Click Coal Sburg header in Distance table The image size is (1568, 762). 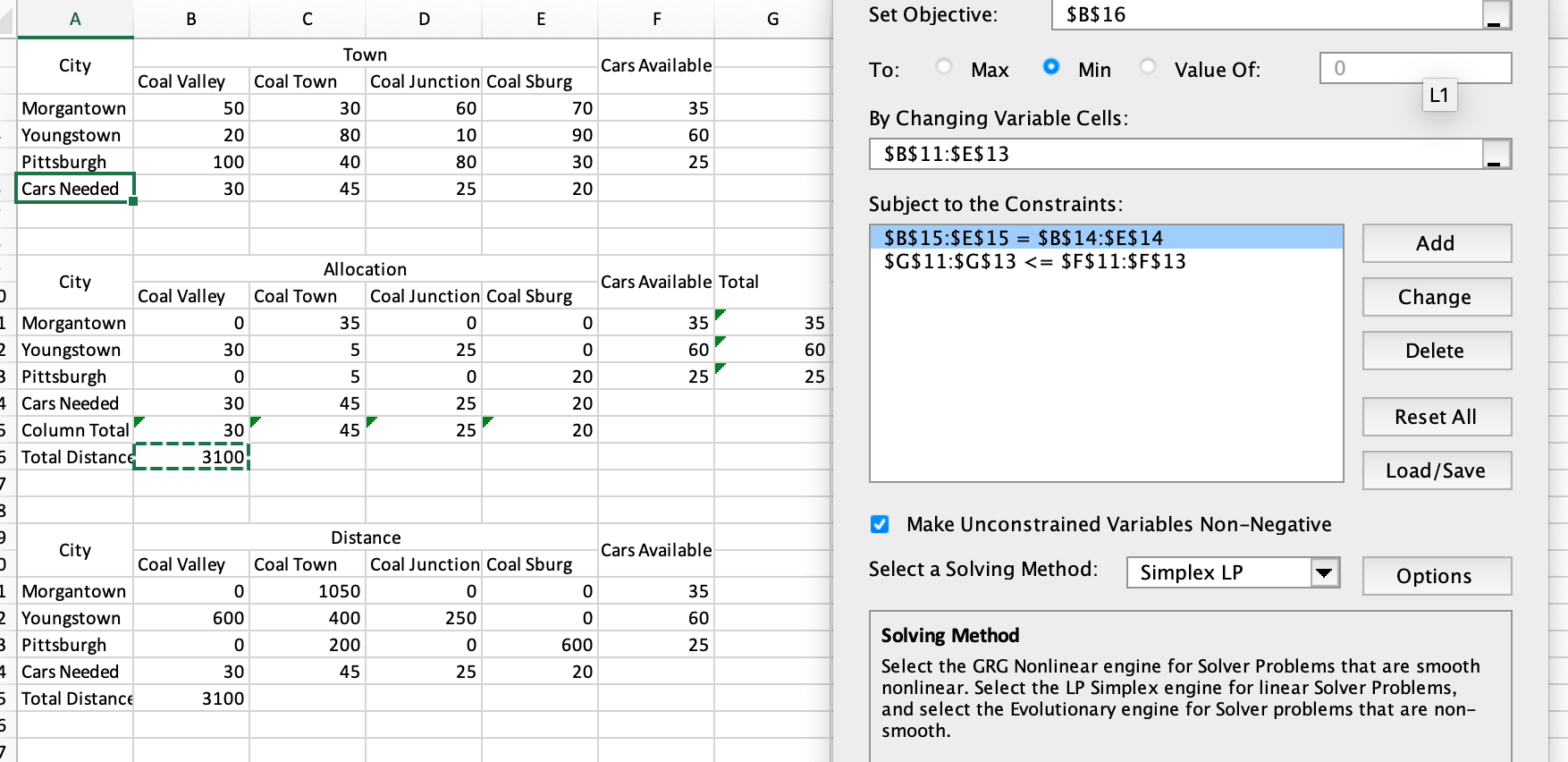pyautogui.click(x=540, y=564)
